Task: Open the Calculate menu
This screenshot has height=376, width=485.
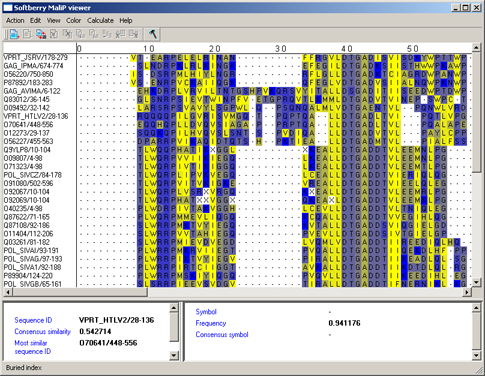Action: 100,20
